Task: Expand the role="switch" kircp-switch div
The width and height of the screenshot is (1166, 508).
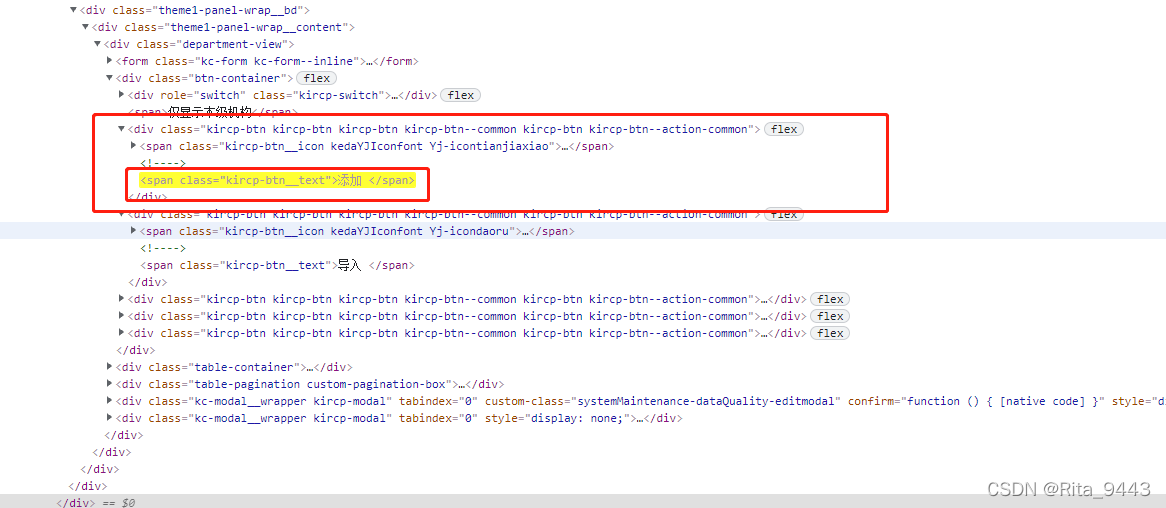Action: click(x=121, y=95)
